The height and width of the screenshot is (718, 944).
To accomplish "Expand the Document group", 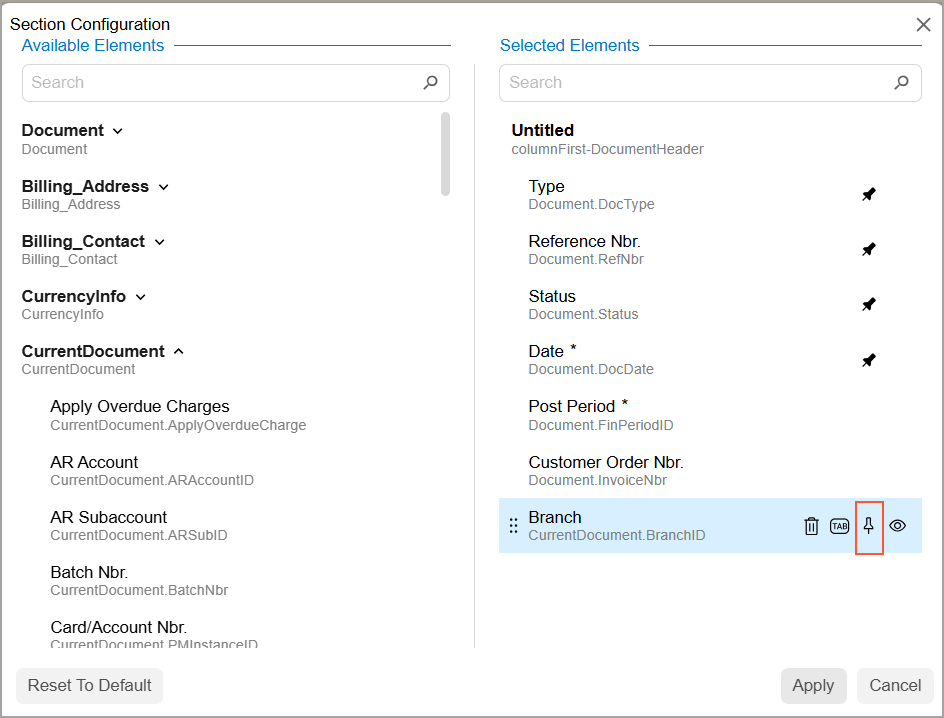I will coord(118,131).
